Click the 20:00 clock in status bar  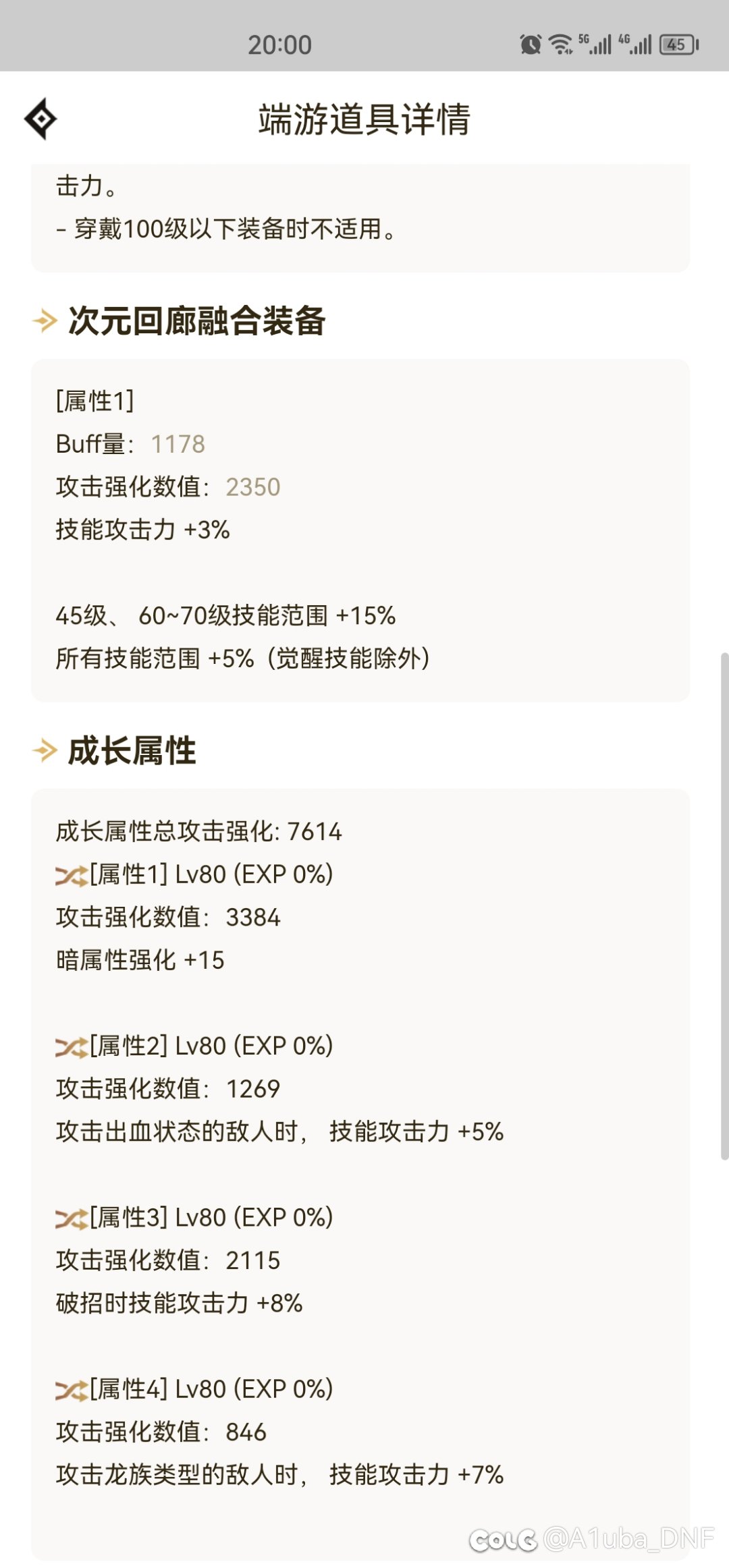(279, 45)
